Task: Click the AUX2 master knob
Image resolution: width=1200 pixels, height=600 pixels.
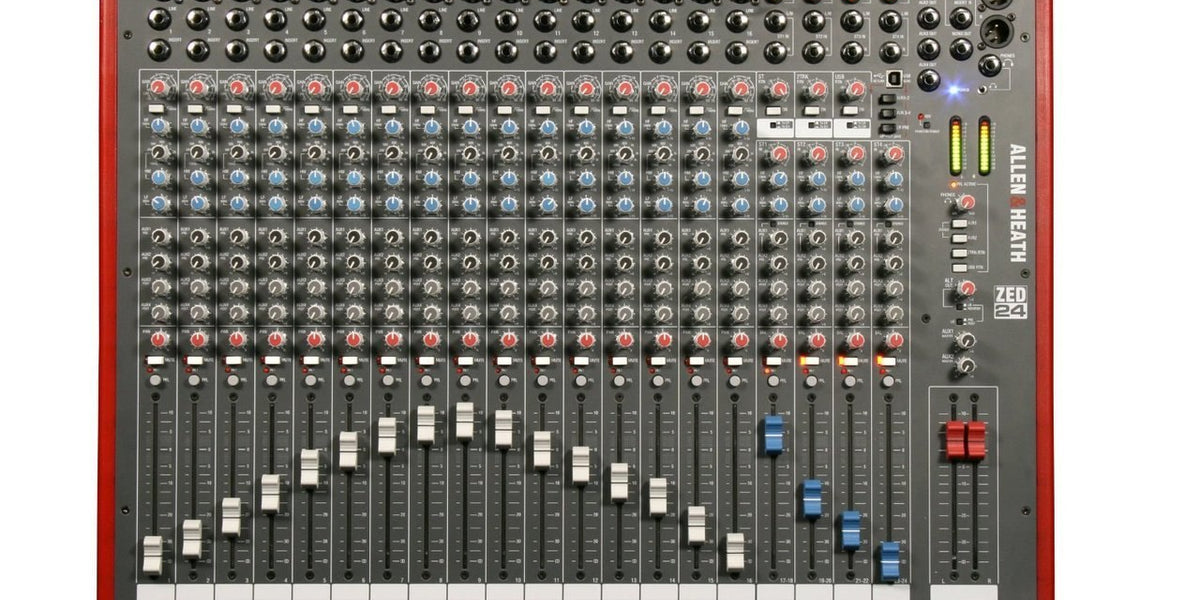Action: click(966, 366)
